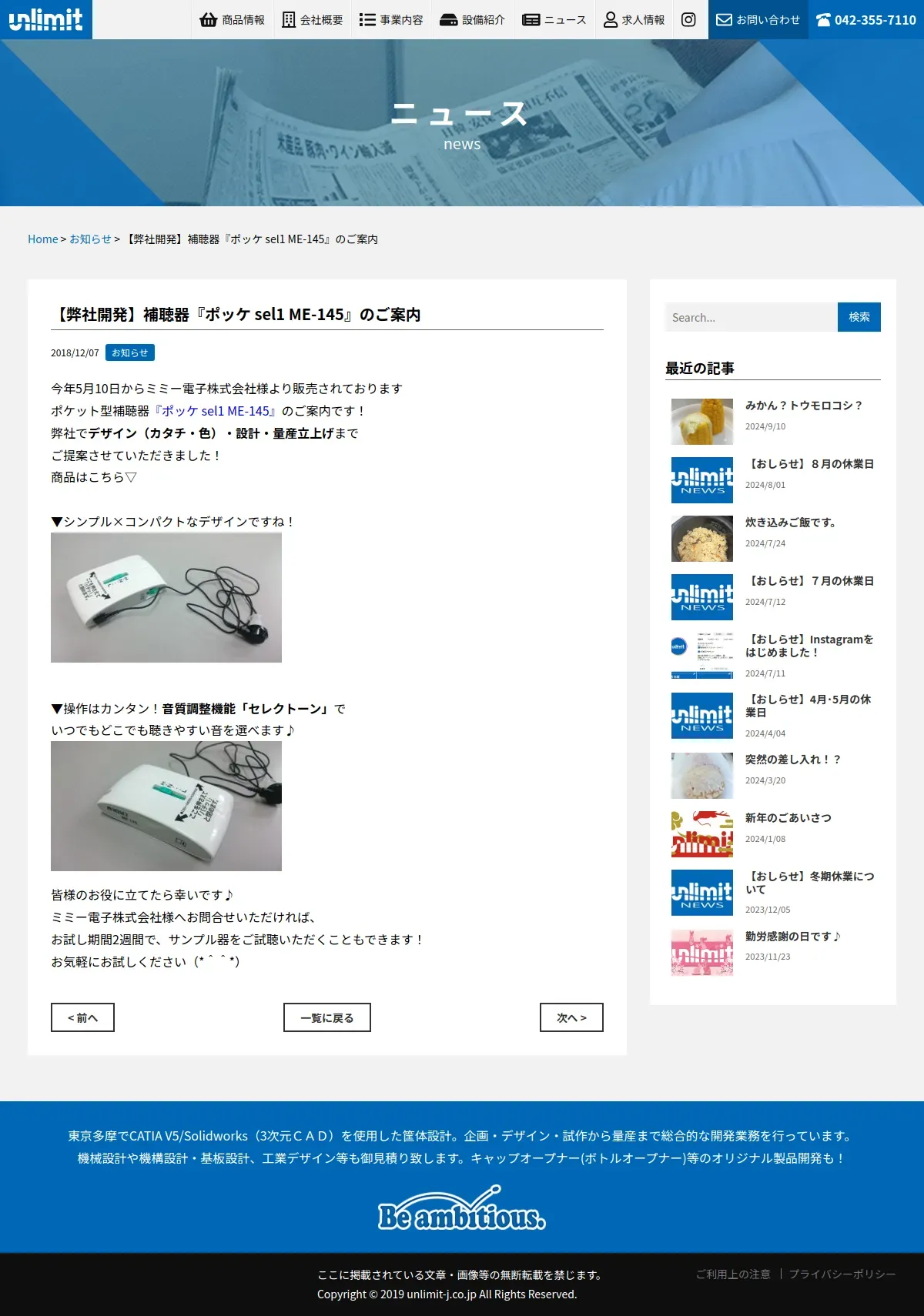Open the 新年のごあいさつ article

[x=788, y=818]
